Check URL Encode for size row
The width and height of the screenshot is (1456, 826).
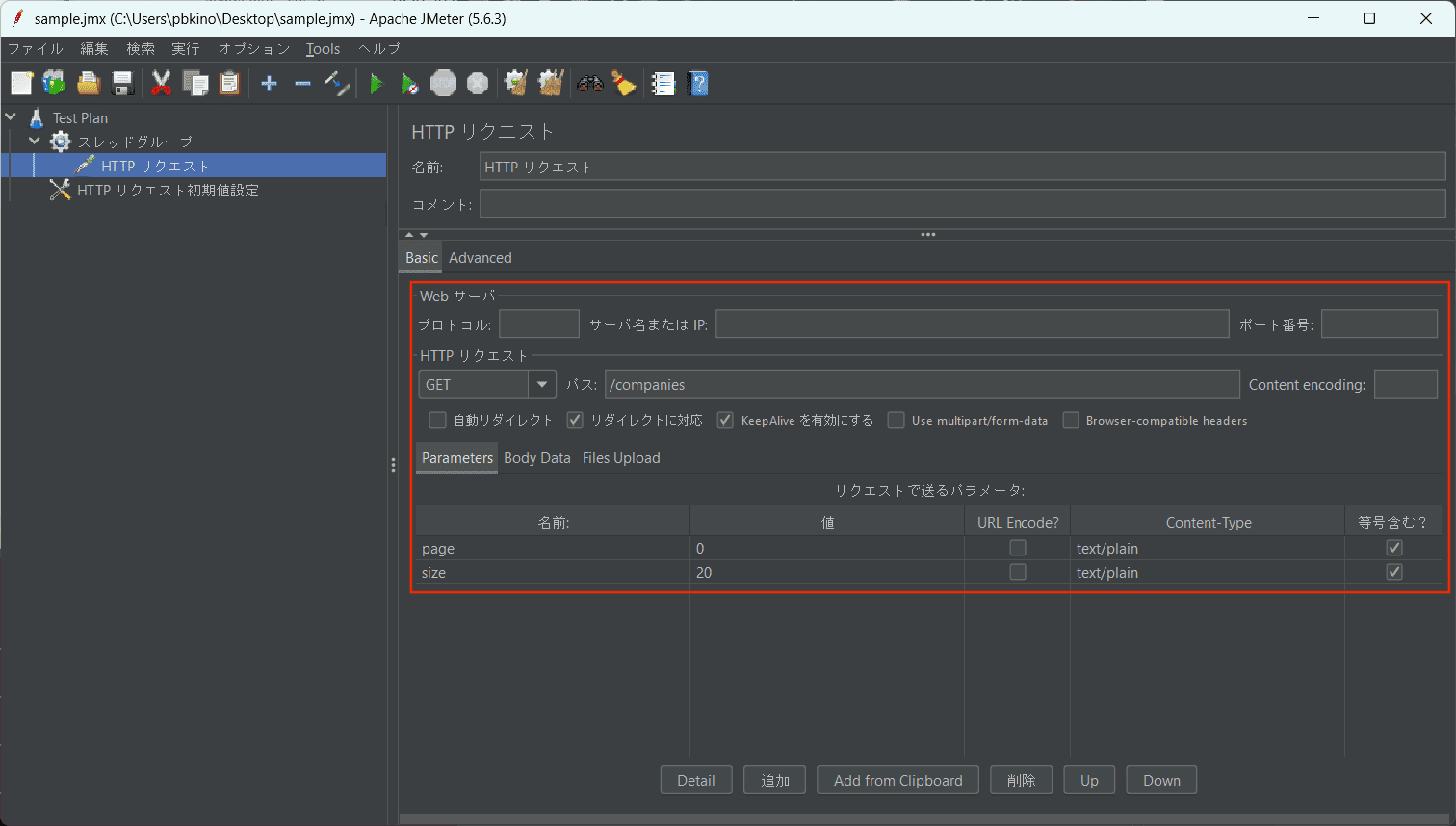(x=1017, y=572)
